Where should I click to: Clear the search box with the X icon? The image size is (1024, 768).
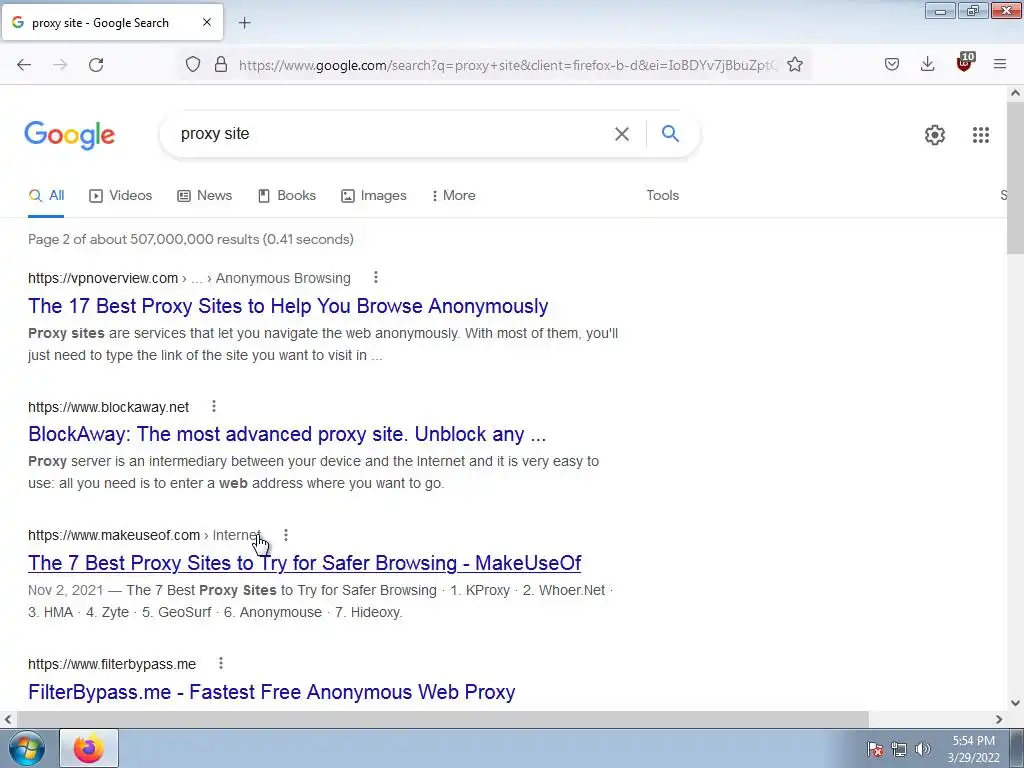point(622,134)
